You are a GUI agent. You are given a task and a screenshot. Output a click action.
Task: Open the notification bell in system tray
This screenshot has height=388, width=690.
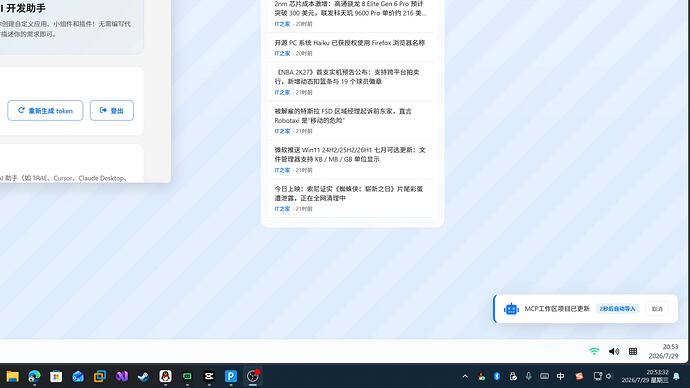point(676,377)
